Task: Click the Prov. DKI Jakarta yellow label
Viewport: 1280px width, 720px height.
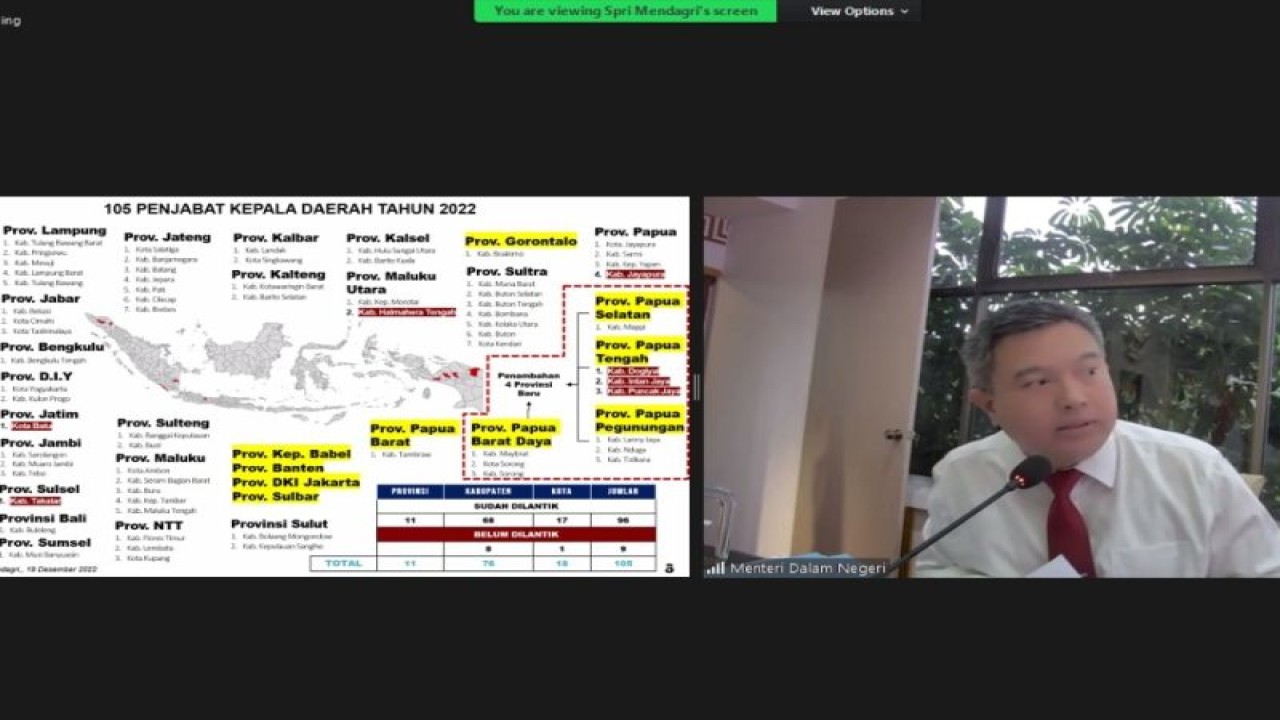Action: pos(296,482)
